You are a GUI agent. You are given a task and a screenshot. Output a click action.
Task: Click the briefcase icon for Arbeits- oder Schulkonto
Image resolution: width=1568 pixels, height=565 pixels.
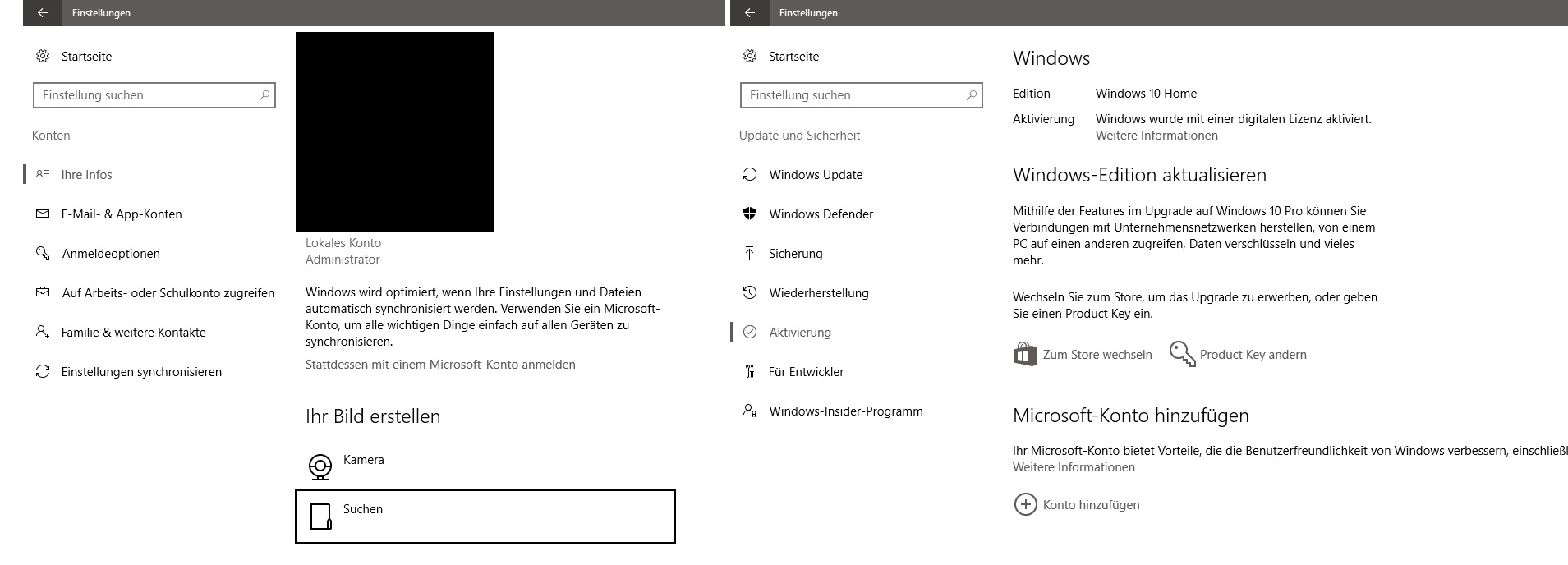click(43, 292)
